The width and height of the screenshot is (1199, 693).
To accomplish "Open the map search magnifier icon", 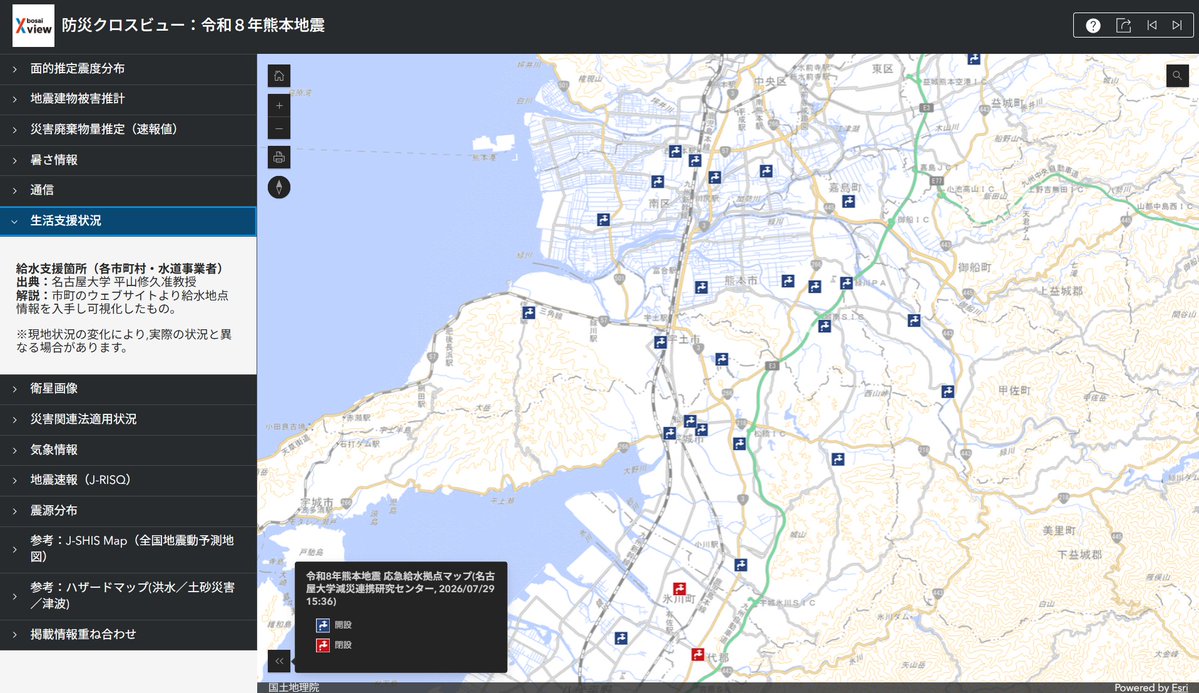I will (1177, 75).
